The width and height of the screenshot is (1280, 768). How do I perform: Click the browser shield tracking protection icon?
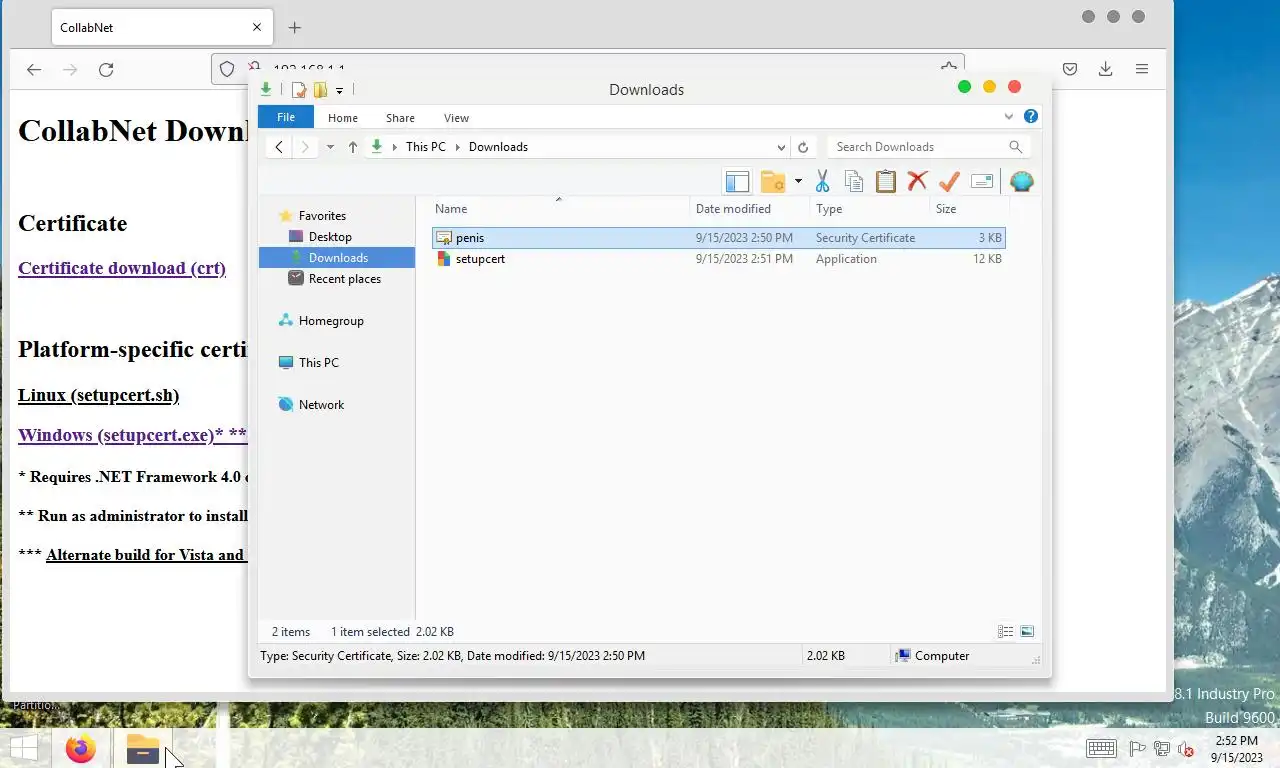pos(227,69)
